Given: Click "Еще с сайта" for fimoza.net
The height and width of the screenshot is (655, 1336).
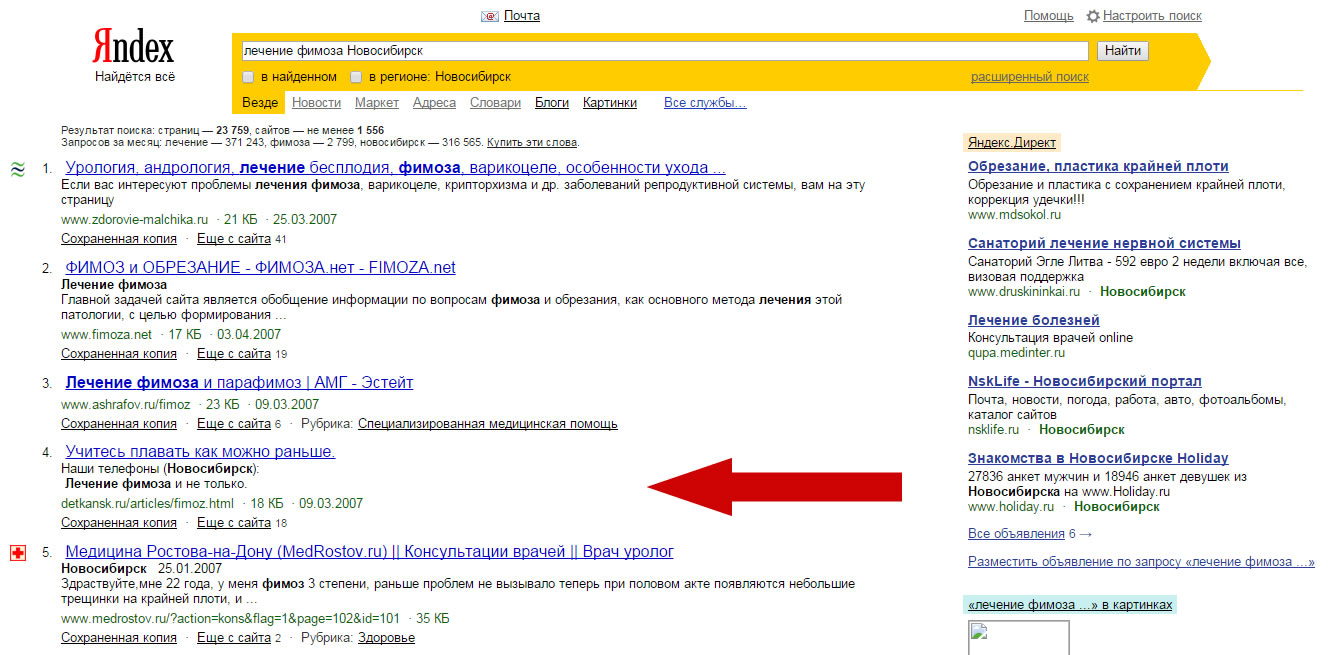Looking at the screenshot, I should pos(234,354).
